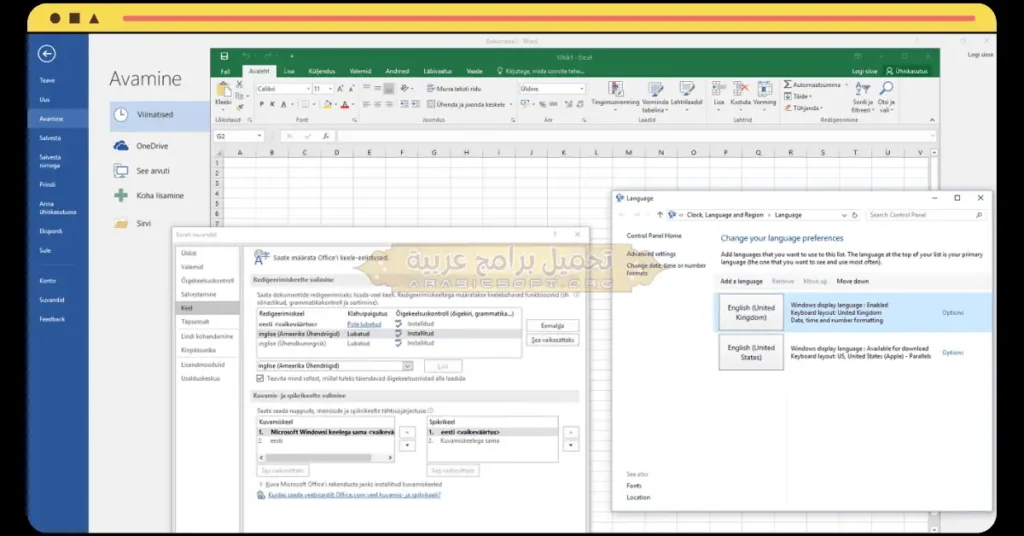Open the Calibri font name dropdown
1024x536 pixels.
(x=308, y=89)
